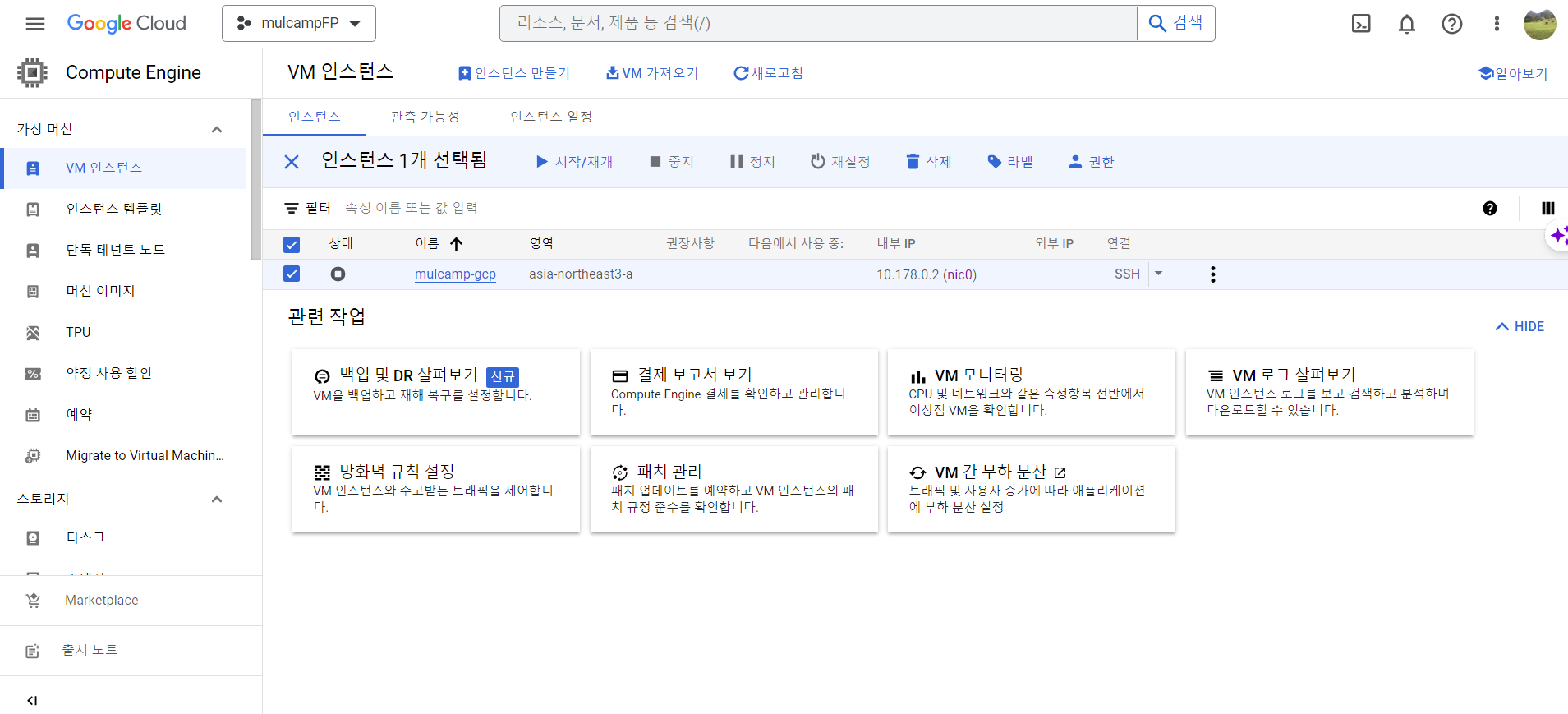Clear selection with the X icon
This screenshot has height=714, width=1568.
(x=292, y=162)
